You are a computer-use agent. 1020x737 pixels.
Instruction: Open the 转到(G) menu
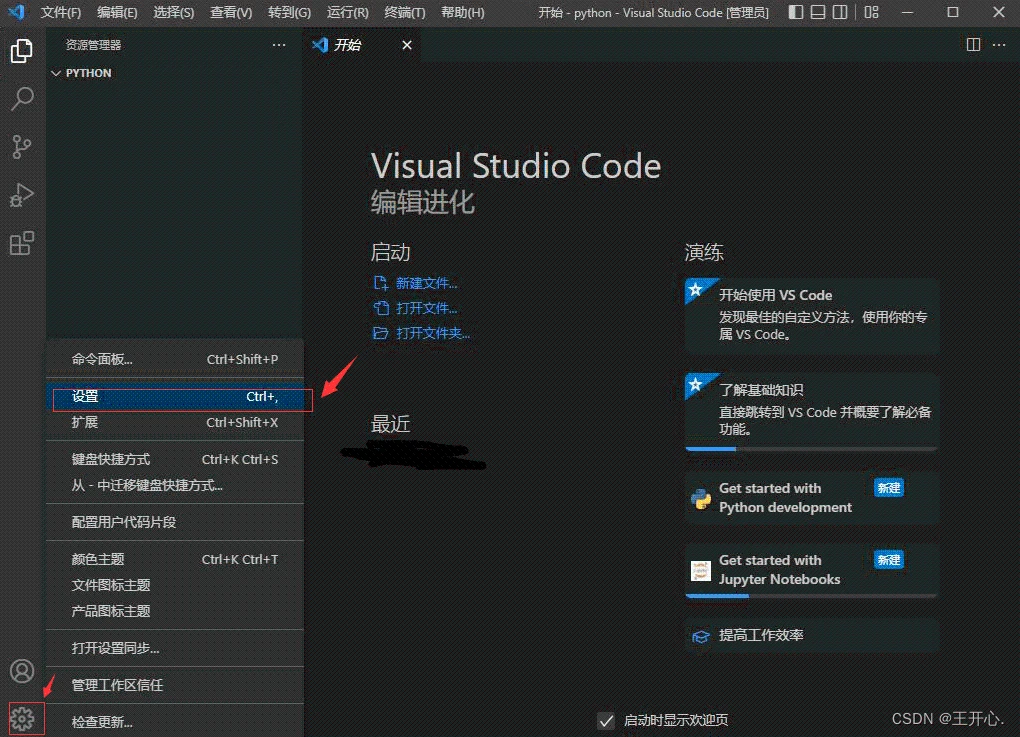289,12
